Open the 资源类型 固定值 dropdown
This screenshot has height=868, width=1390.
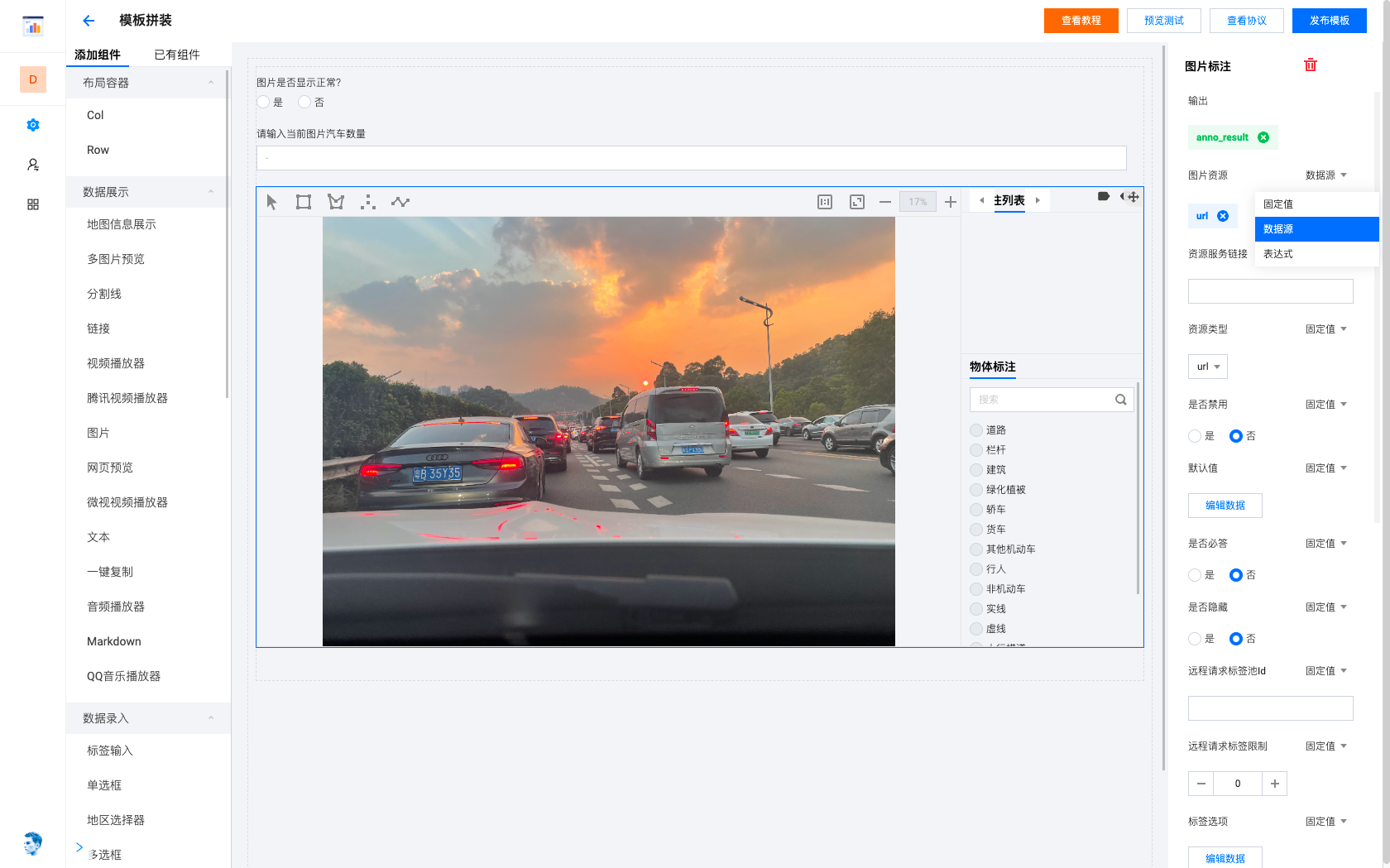(1326, 329)
